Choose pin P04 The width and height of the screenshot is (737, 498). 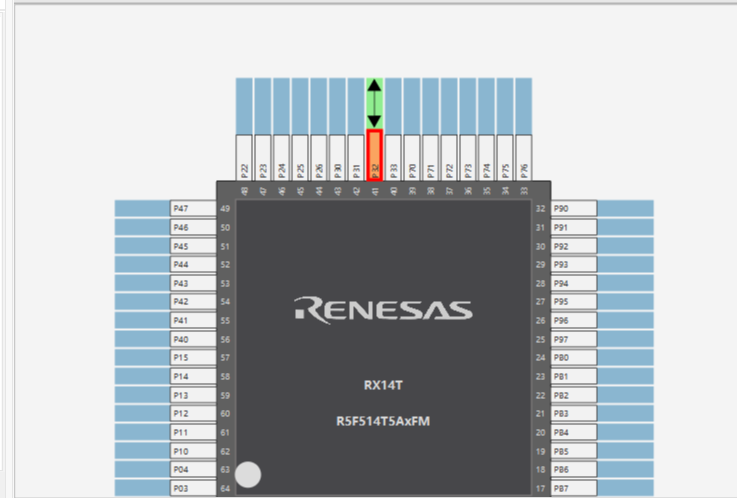pos(193,469)
